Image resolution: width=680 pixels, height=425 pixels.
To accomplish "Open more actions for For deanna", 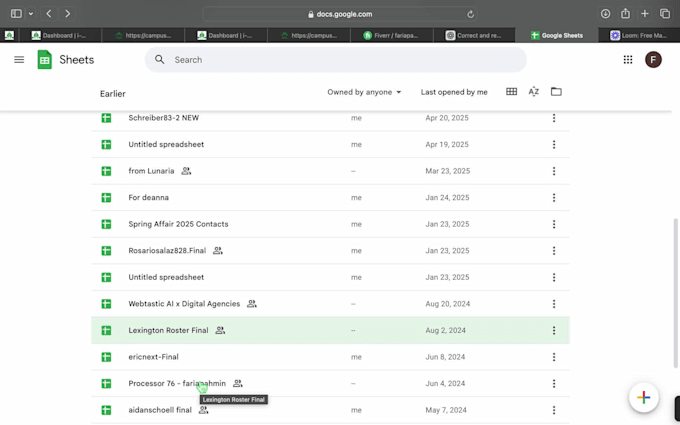I will coord(554,198).
